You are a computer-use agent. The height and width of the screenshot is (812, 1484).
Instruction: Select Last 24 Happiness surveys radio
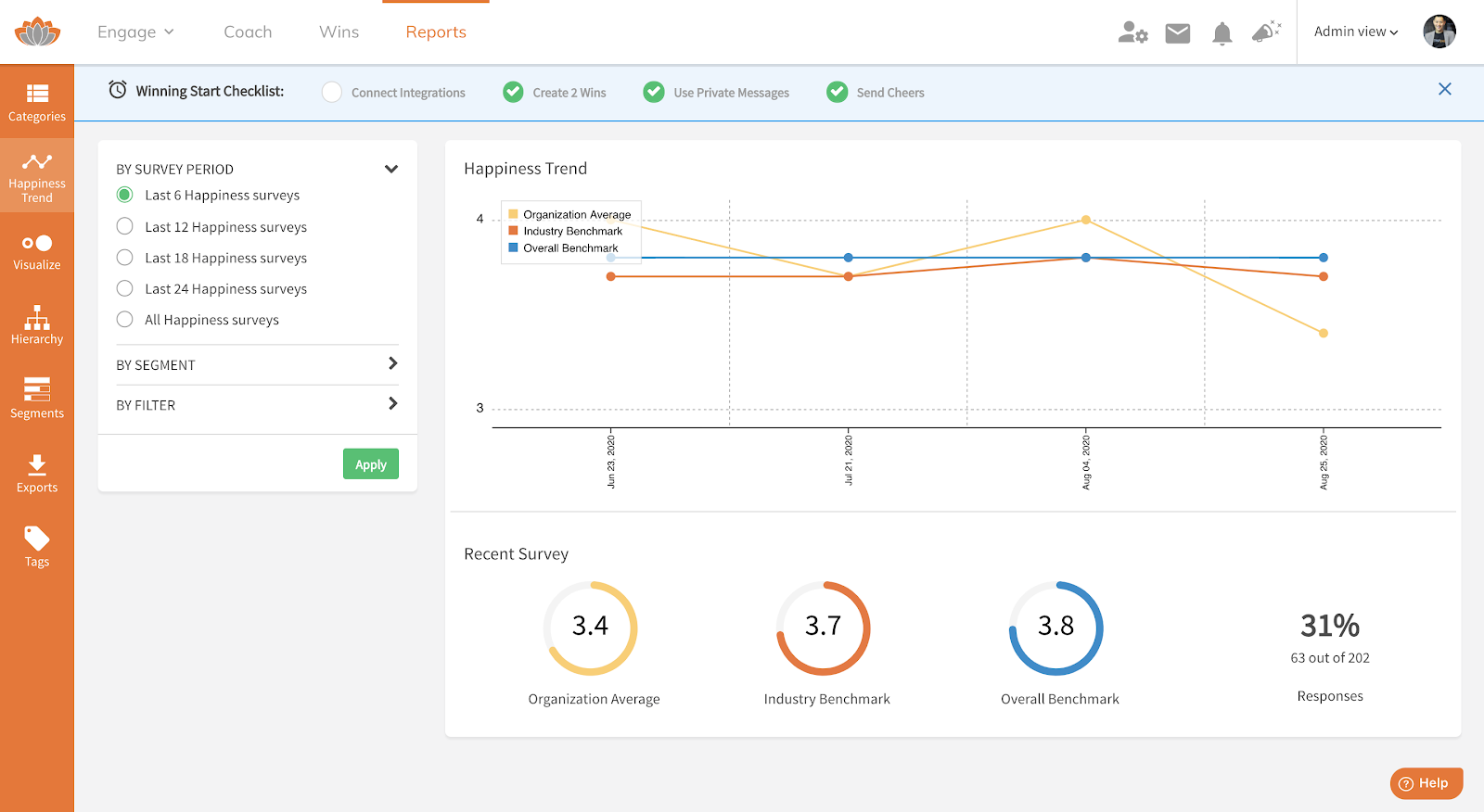(x=124, y=288)
